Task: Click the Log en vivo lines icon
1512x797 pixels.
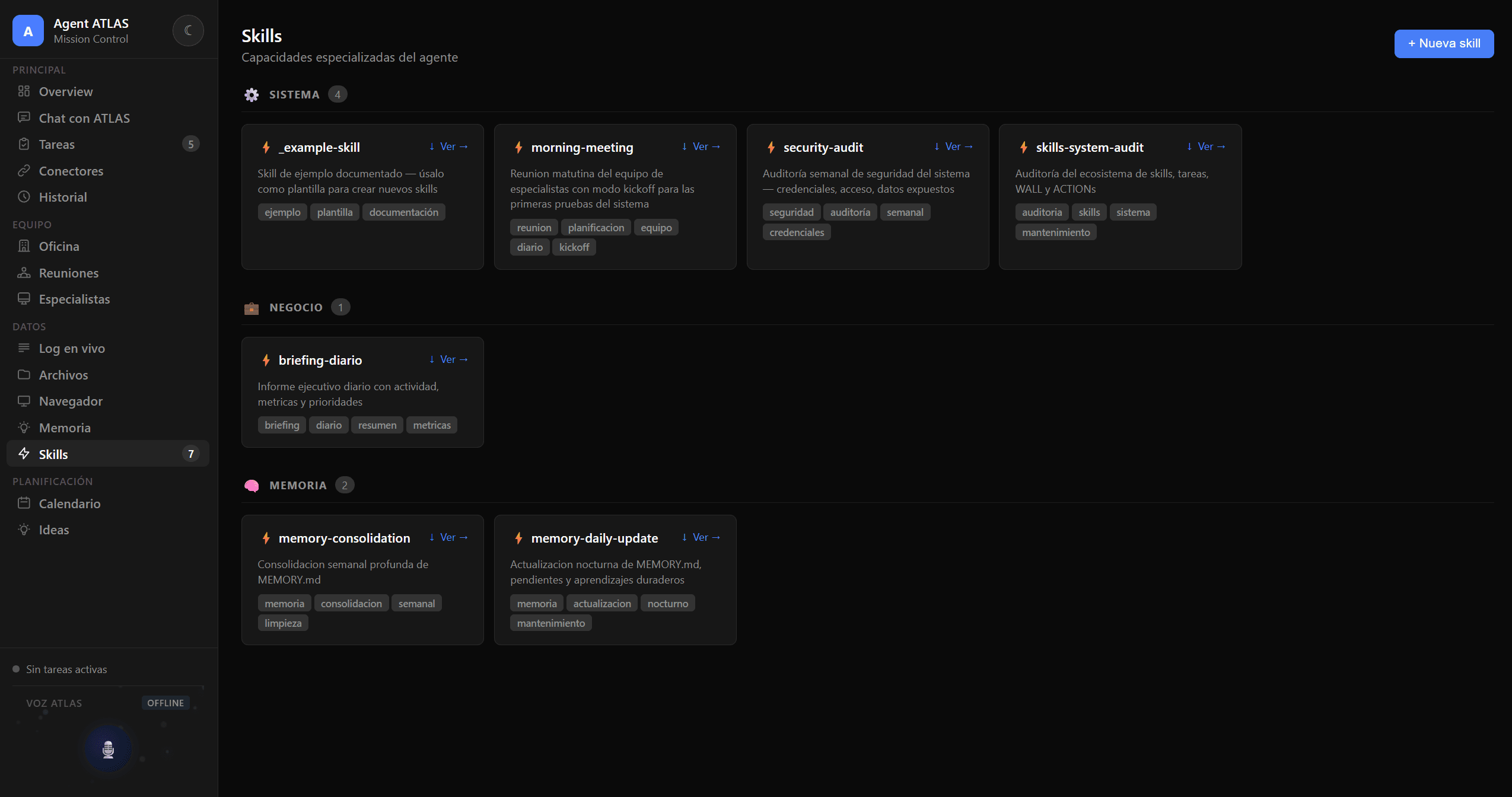Action: (x=24, y=348)
